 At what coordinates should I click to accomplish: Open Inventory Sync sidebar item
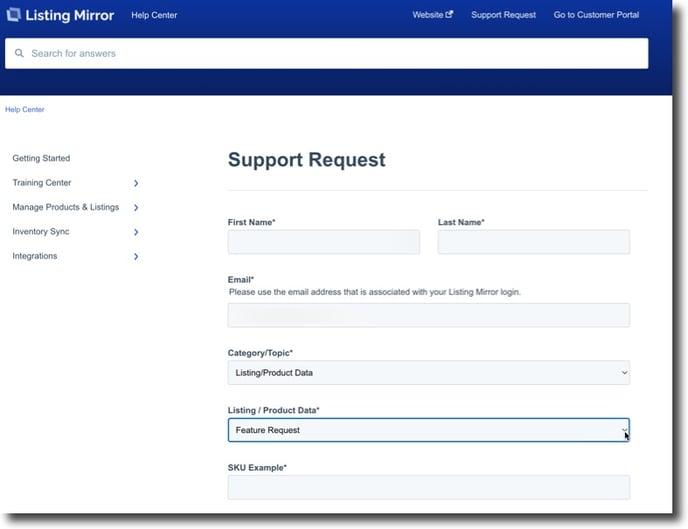click(x=41, y=232)
